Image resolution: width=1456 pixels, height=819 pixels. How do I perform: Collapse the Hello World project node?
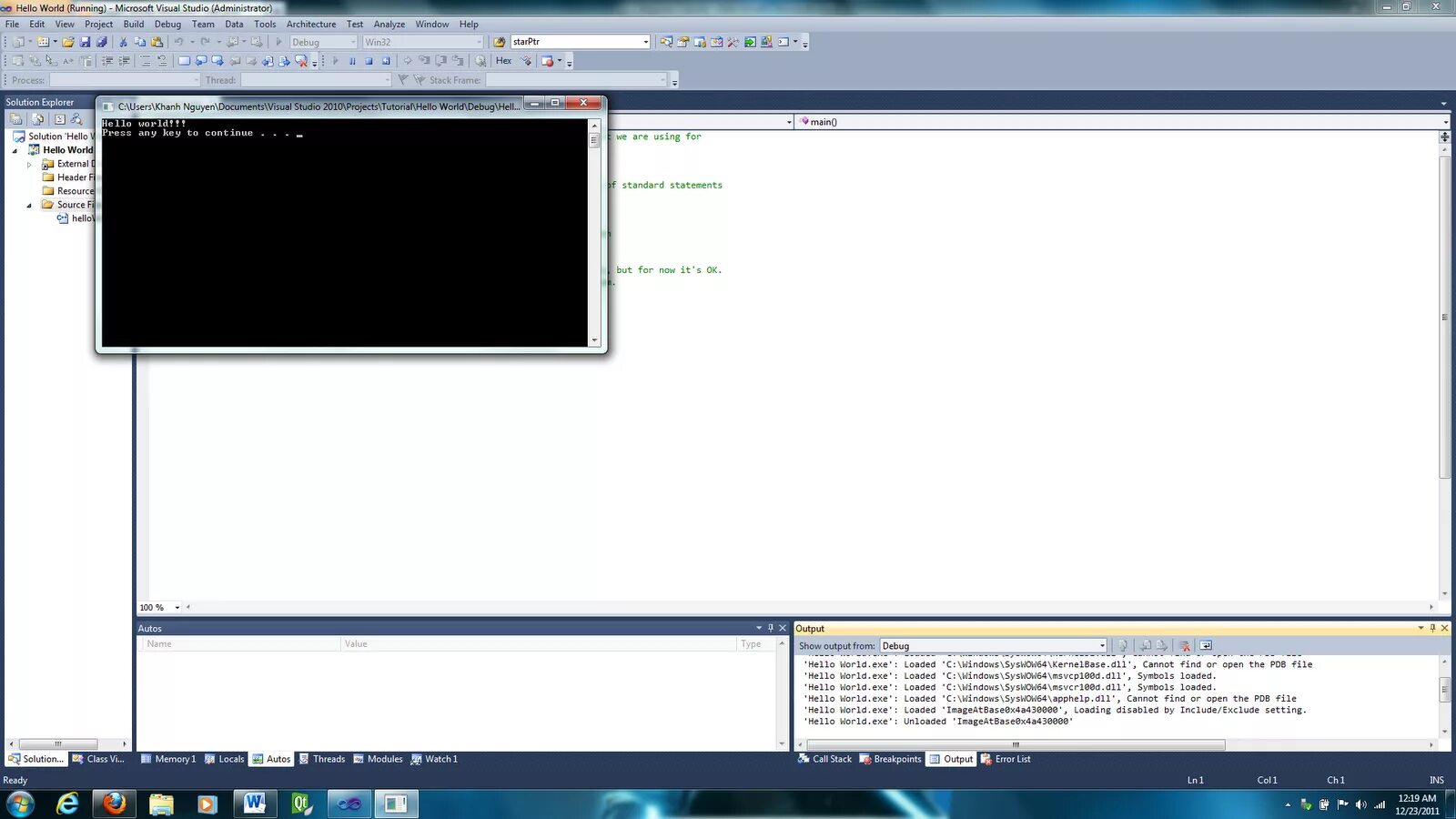pos(15,151)
